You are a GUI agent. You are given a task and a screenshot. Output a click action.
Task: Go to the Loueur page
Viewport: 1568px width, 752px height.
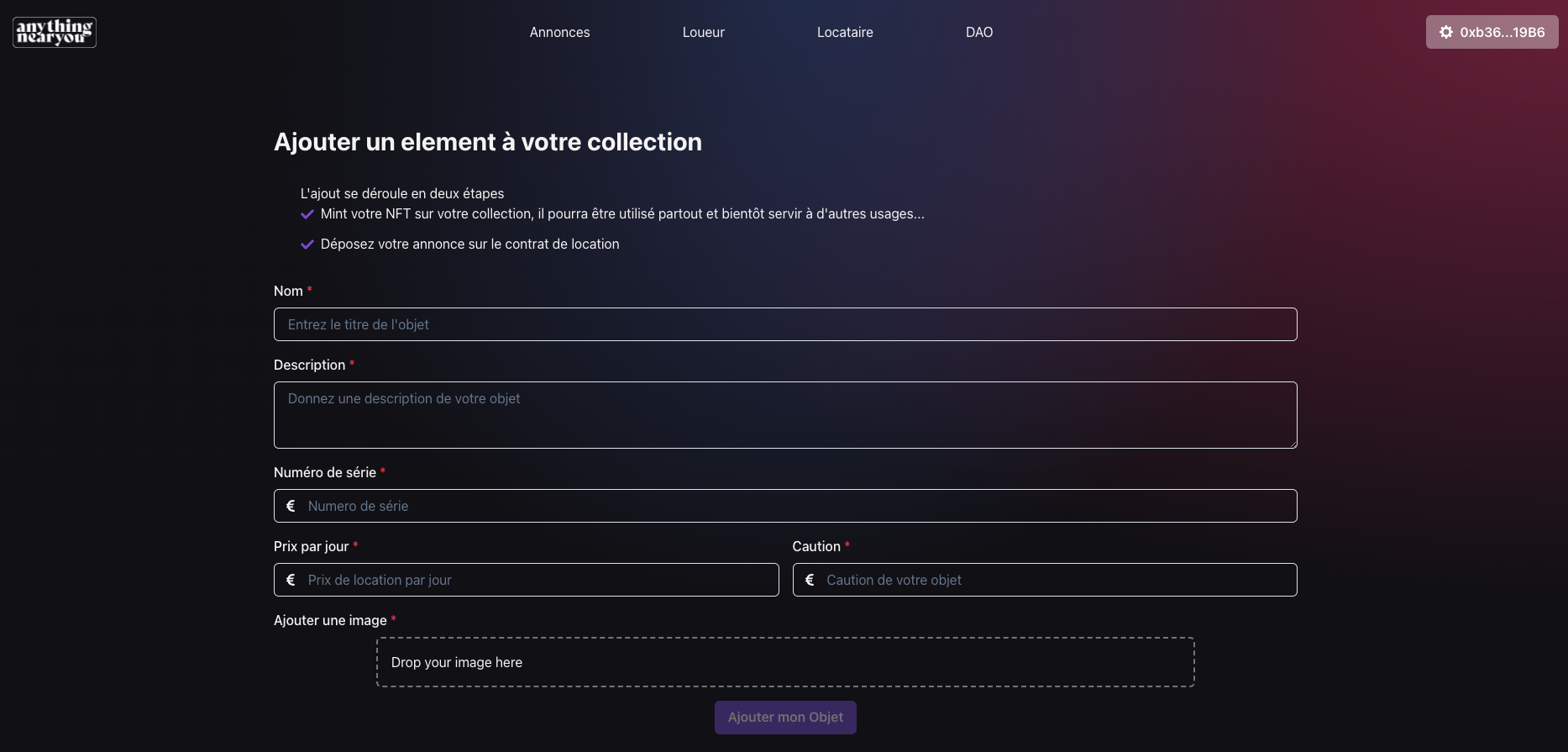[x=703, y=32]
